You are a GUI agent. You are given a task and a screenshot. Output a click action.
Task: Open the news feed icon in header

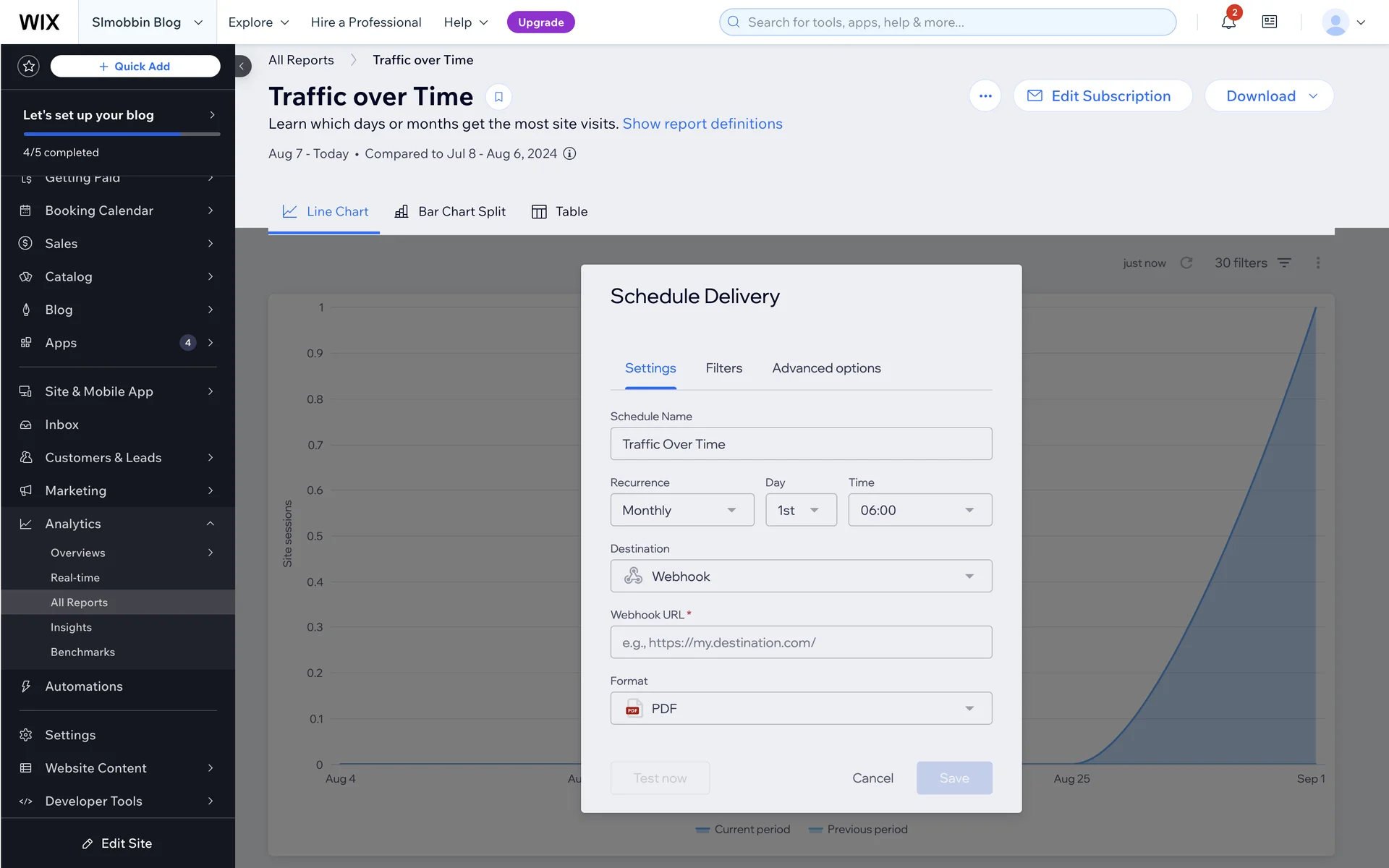[x=1270, y=22]
